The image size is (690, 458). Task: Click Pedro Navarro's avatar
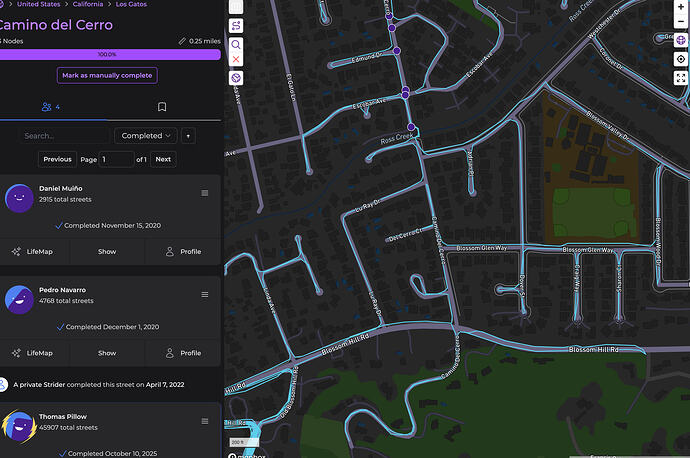pos(19,300)
